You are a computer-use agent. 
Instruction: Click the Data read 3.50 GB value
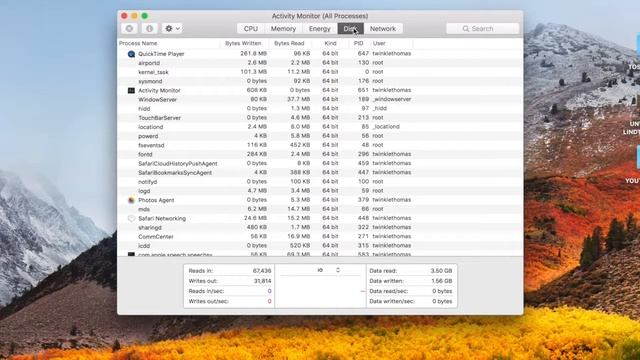coord(441,271)
